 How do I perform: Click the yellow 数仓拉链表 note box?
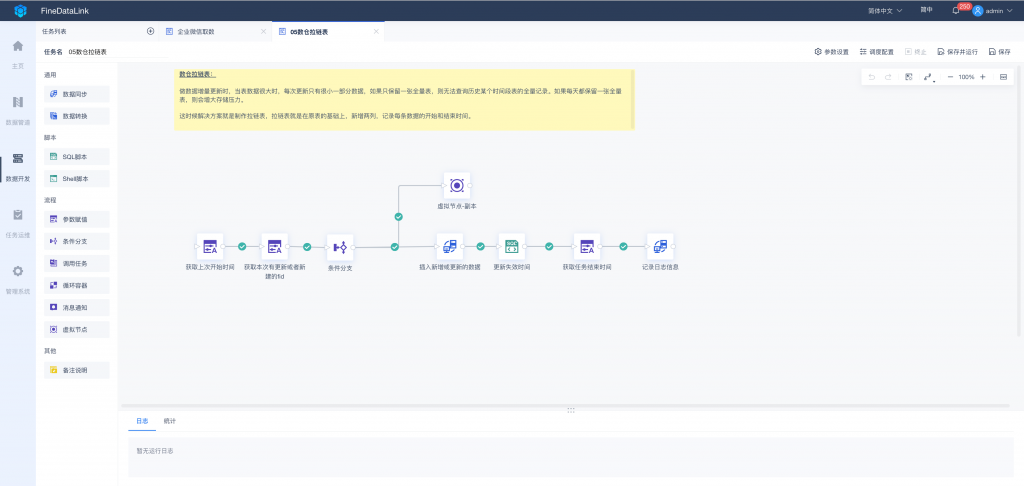tap(404, 99)
